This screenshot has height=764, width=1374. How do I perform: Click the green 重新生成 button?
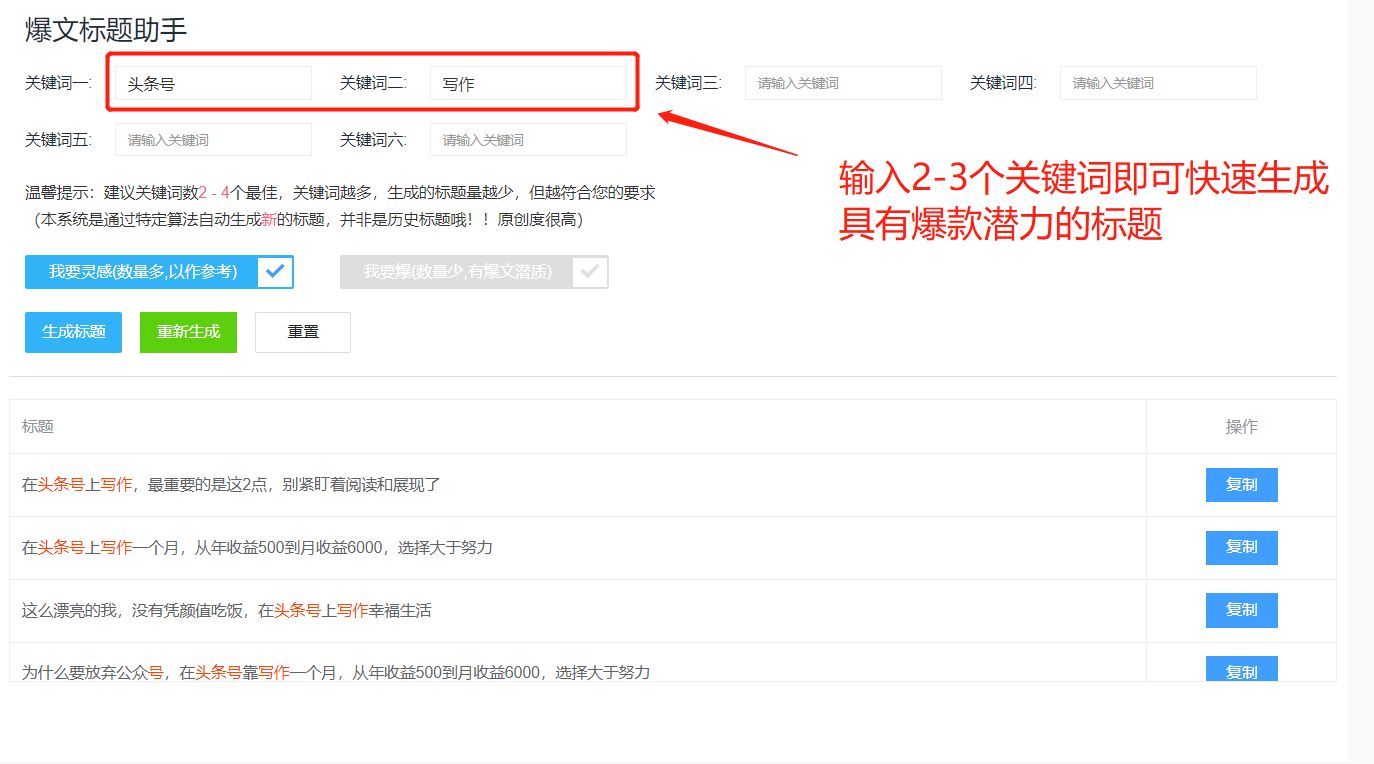click(x=187, y=332)
